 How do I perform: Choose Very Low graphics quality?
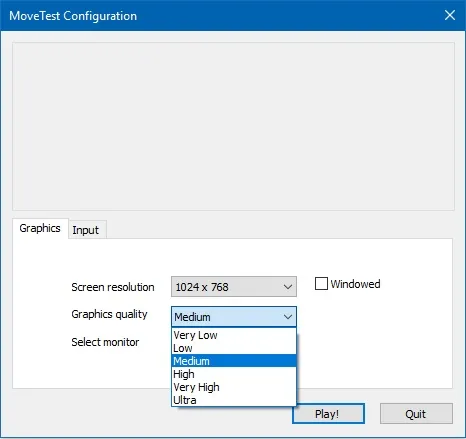[234, 335]
